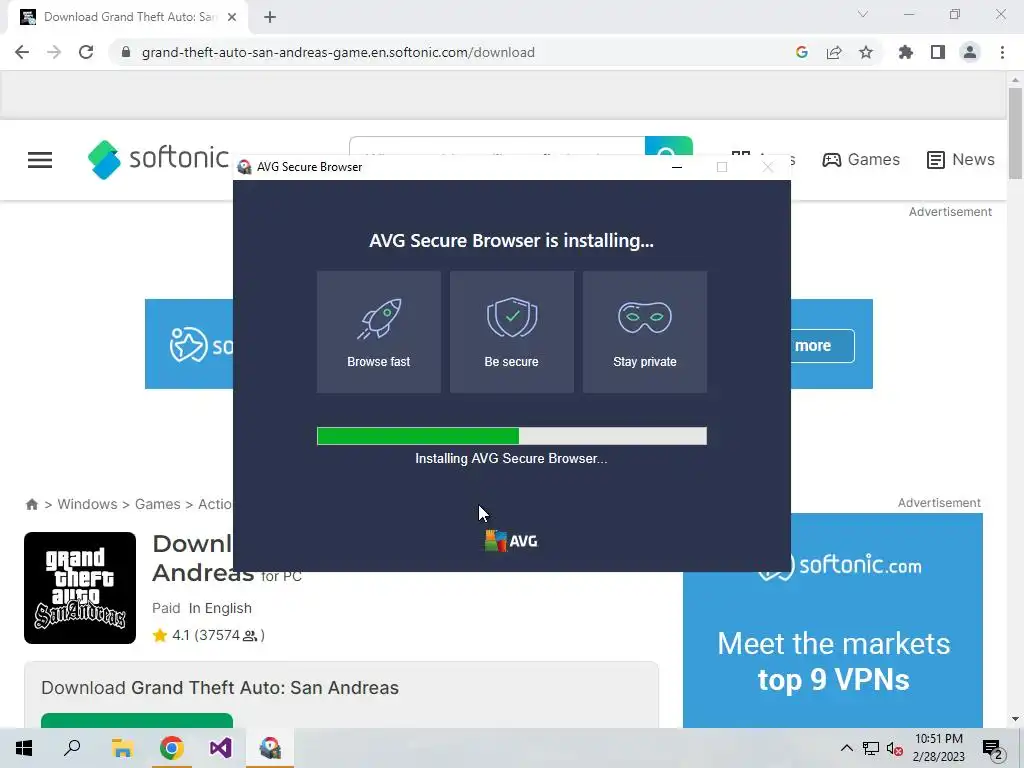Click the Browse fast rocket tile

coord(379,332)
